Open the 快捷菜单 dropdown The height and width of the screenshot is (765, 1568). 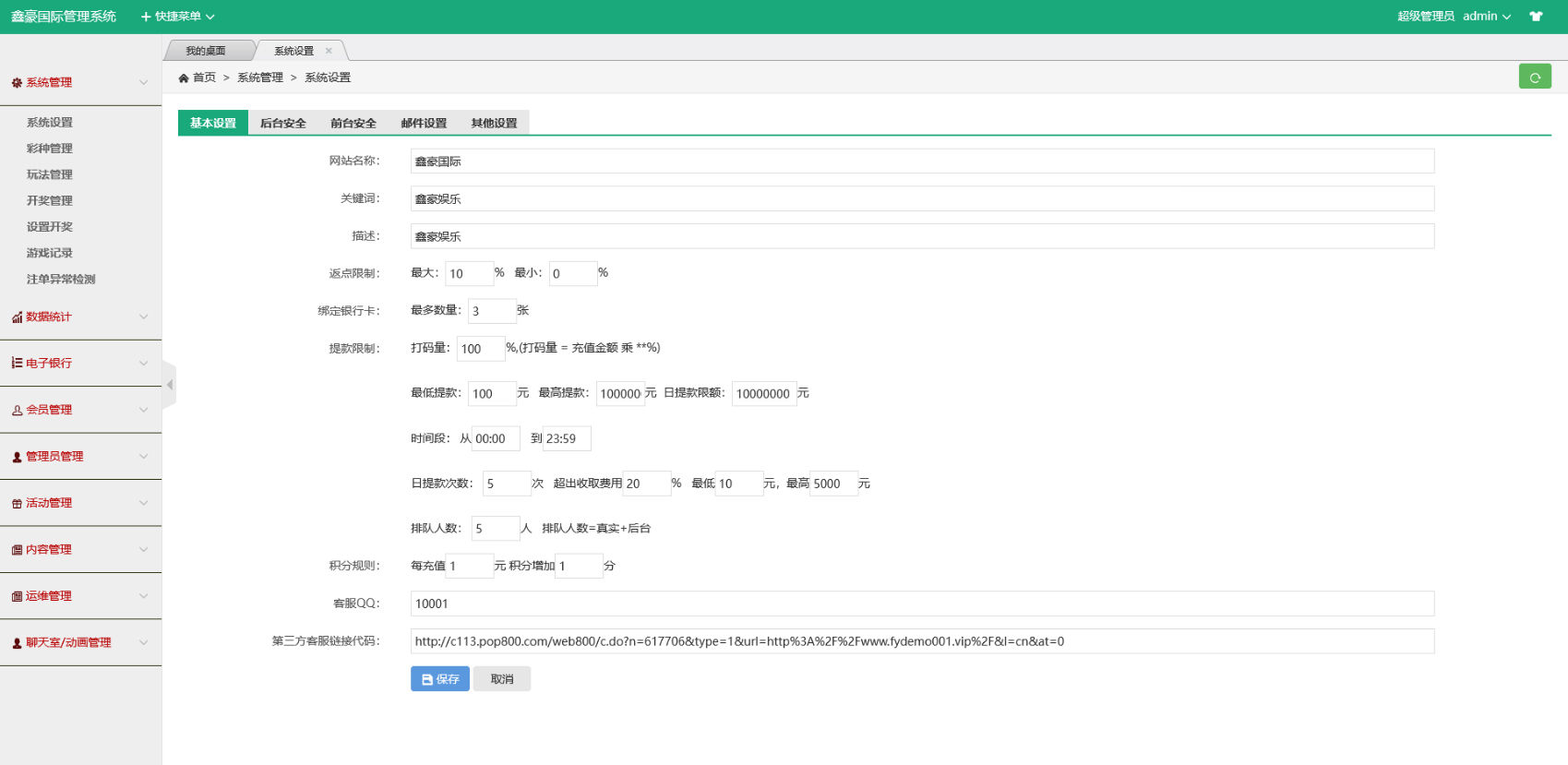(178, 17)
